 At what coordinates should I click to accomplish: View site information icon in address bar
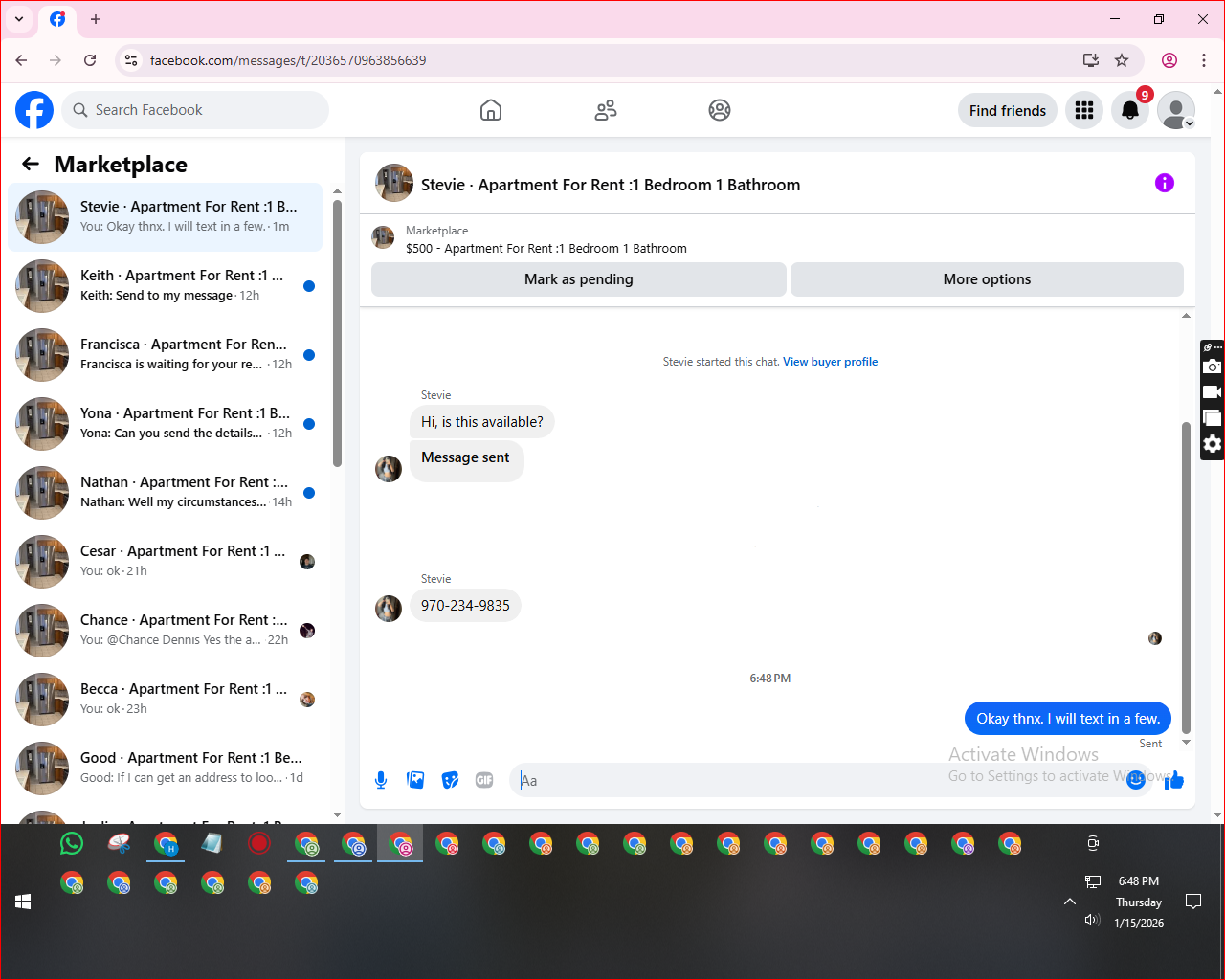(x=132, y=60)
